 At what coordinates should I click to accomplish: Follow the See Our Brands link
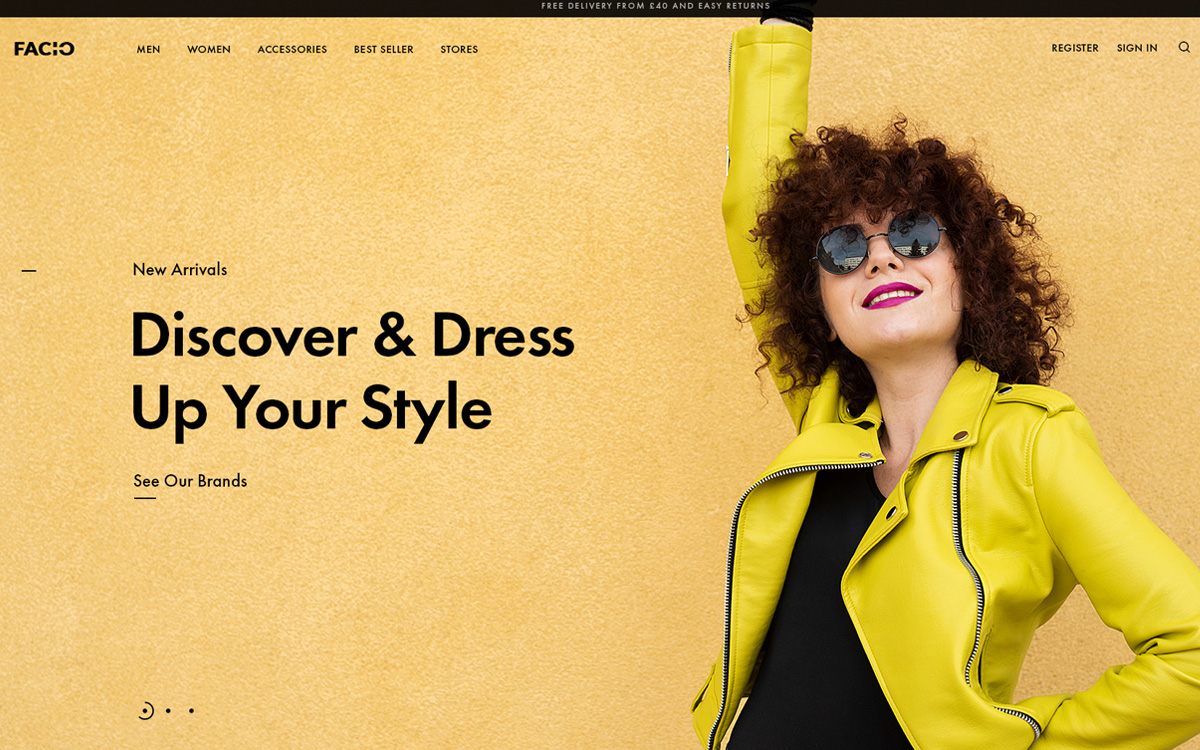[190, 481]
